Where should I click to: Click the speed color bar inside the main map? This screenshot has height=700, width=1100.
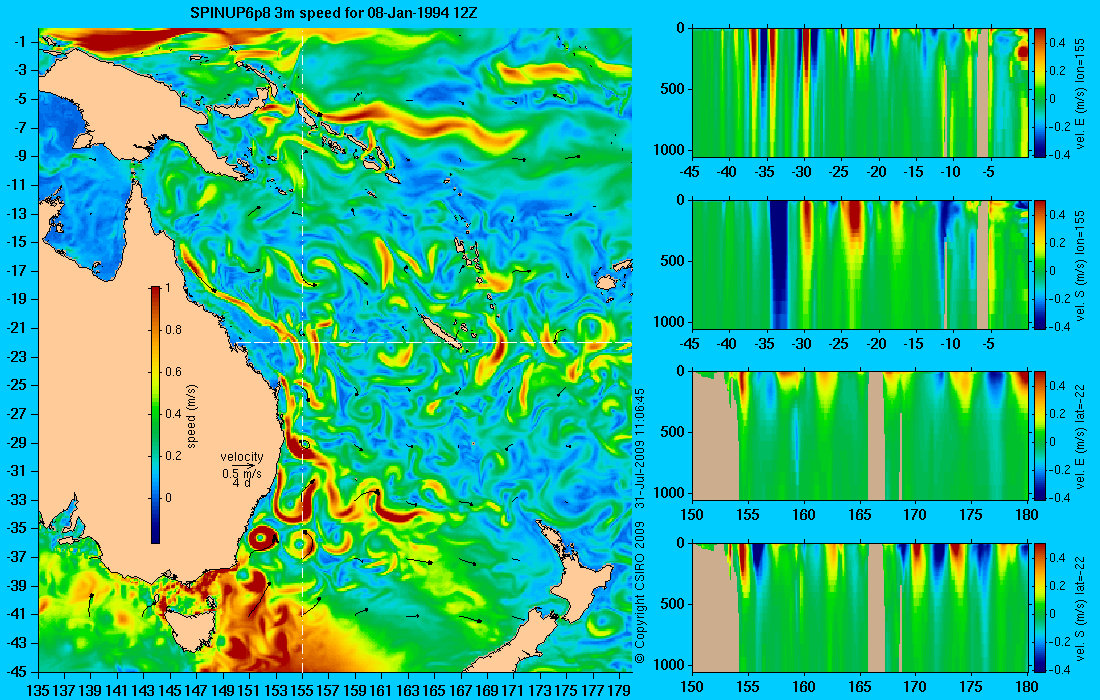pyautogui.click(x=155, y=415)
